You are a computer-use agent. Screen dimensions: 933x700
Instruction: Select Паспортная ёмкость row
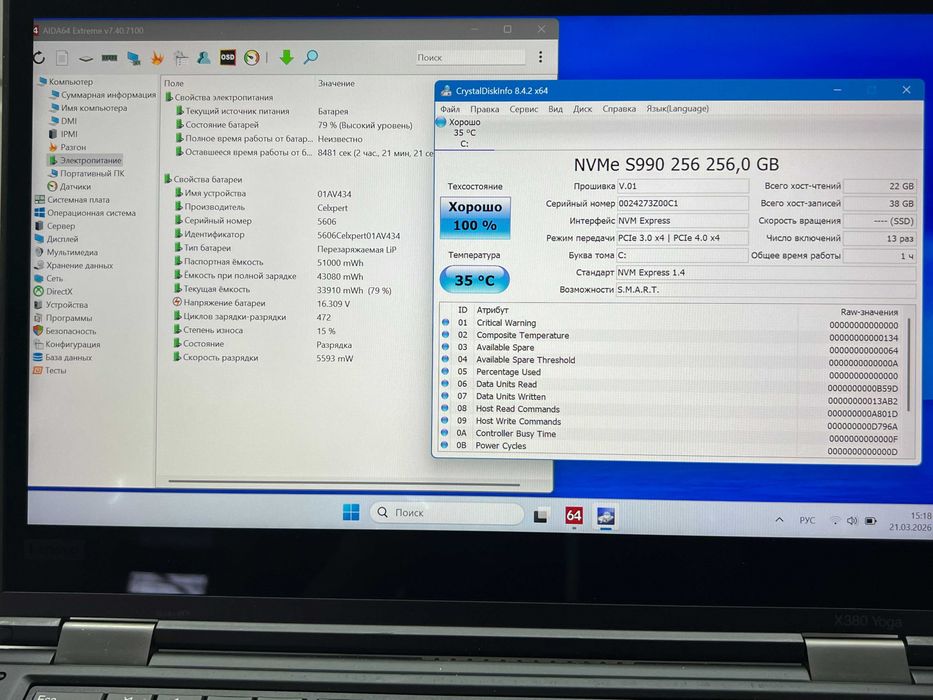pos(301,262)
